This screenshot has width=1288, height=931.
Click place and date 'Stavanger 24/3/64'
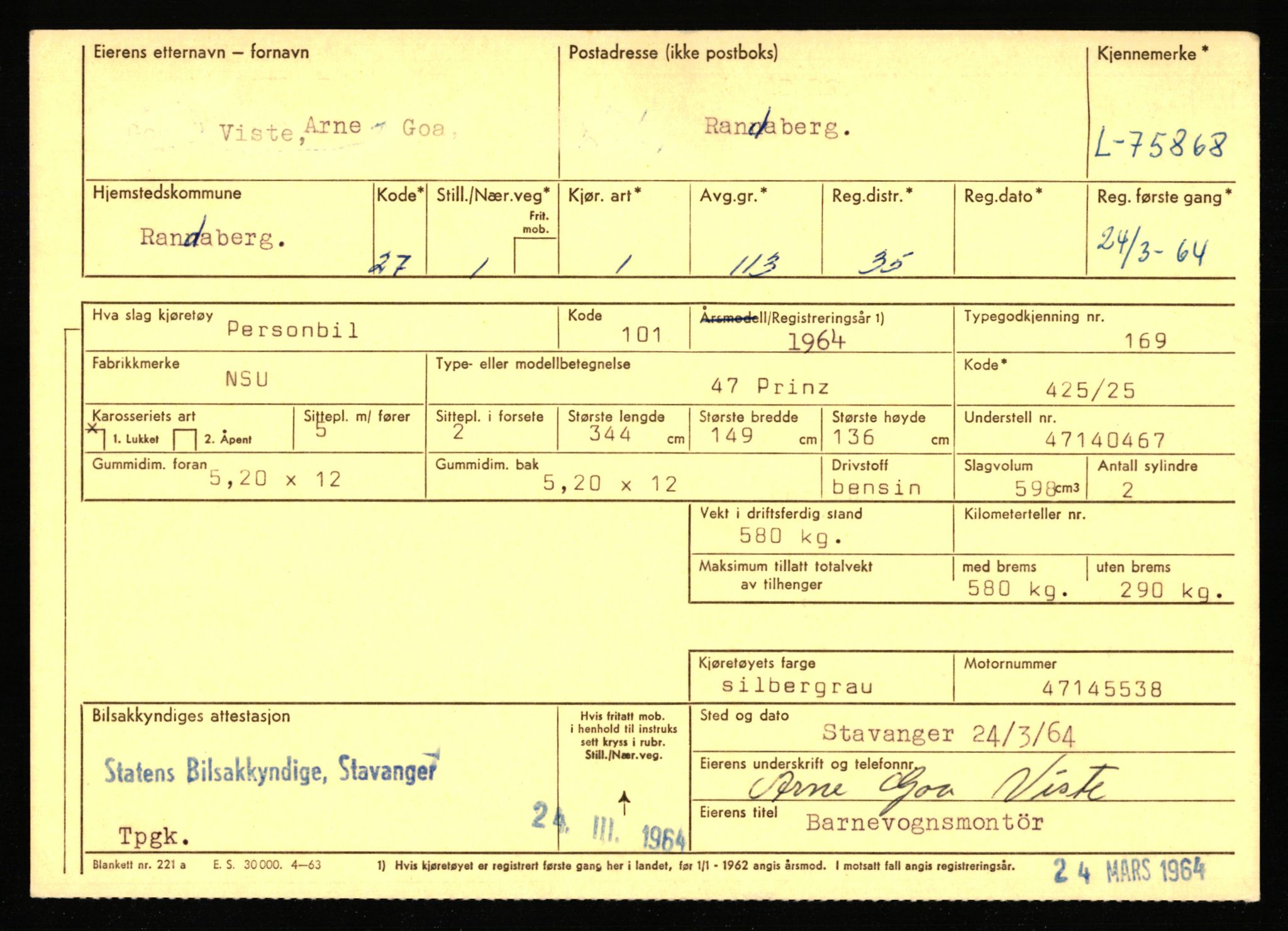(948, 733)
